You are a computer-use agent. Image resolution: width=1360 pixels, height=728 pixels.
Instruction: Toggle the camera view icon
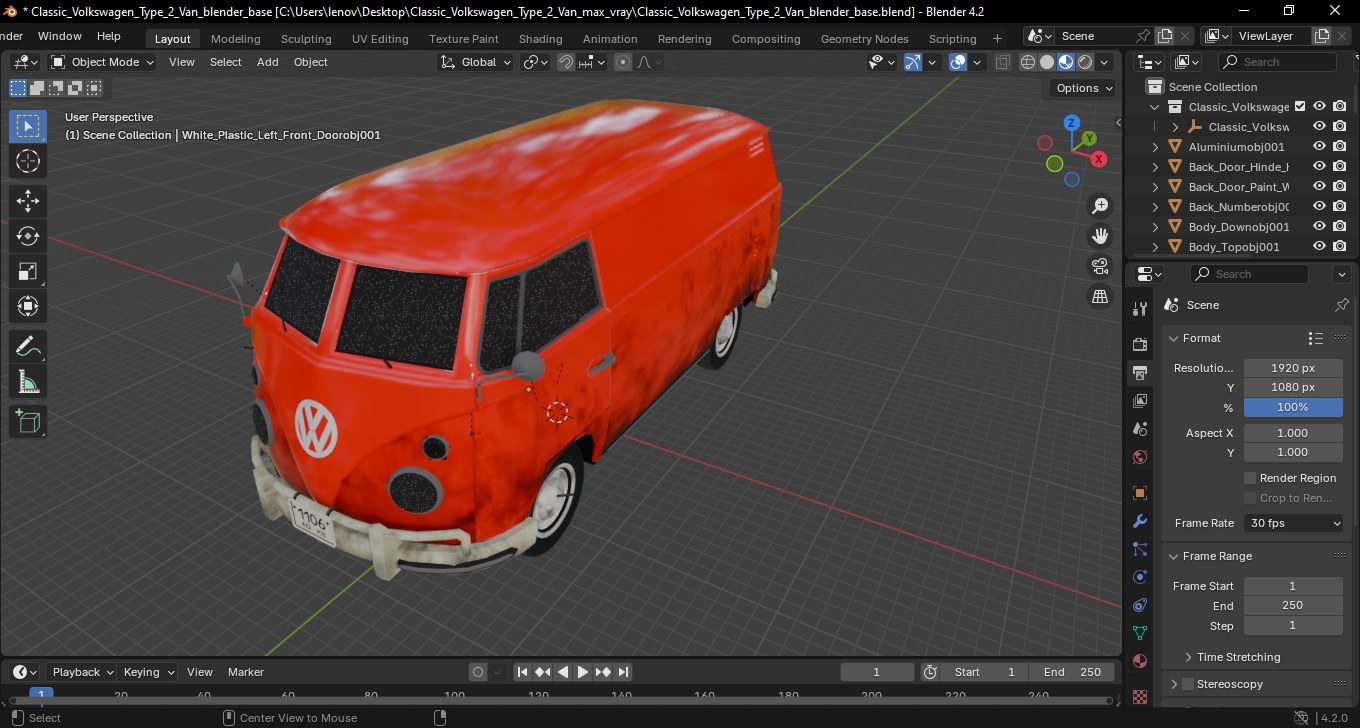[1100, 266]
